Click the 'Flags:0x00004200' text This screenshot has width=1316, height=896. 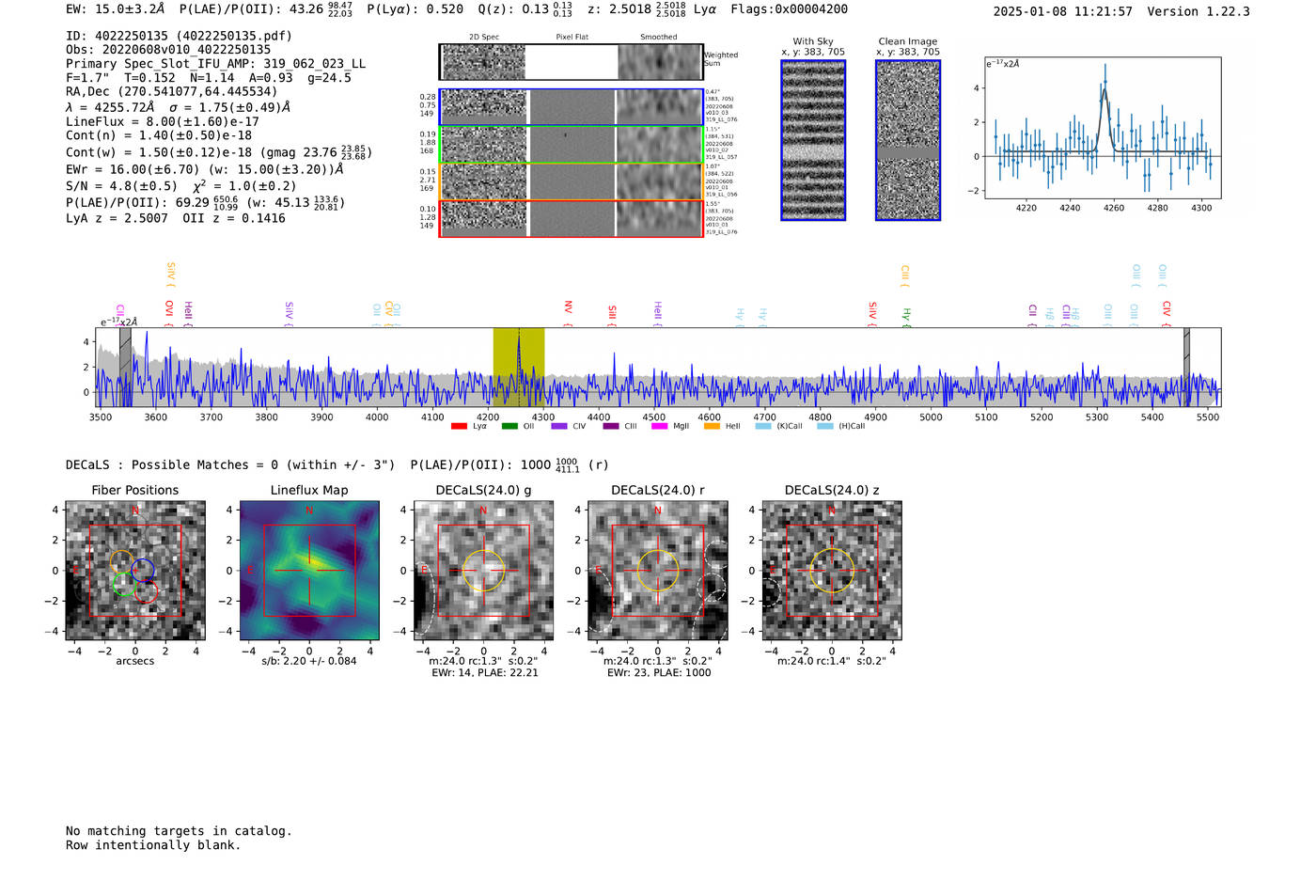click(789, 8)
